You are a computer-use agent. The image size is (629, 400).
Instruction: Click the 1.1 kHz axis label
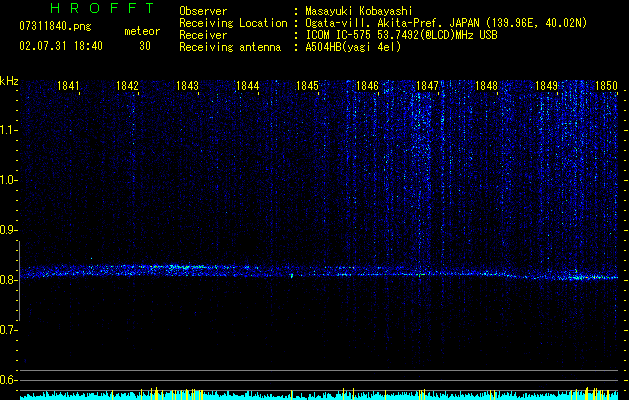pos(8,130)
